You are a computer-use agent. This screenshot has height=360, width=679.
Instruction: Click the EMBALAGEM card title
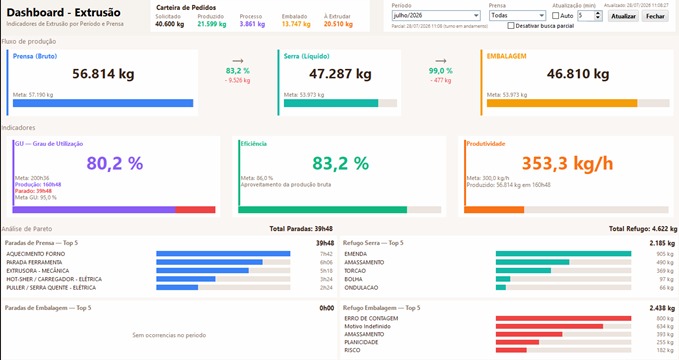click(507, 56)
